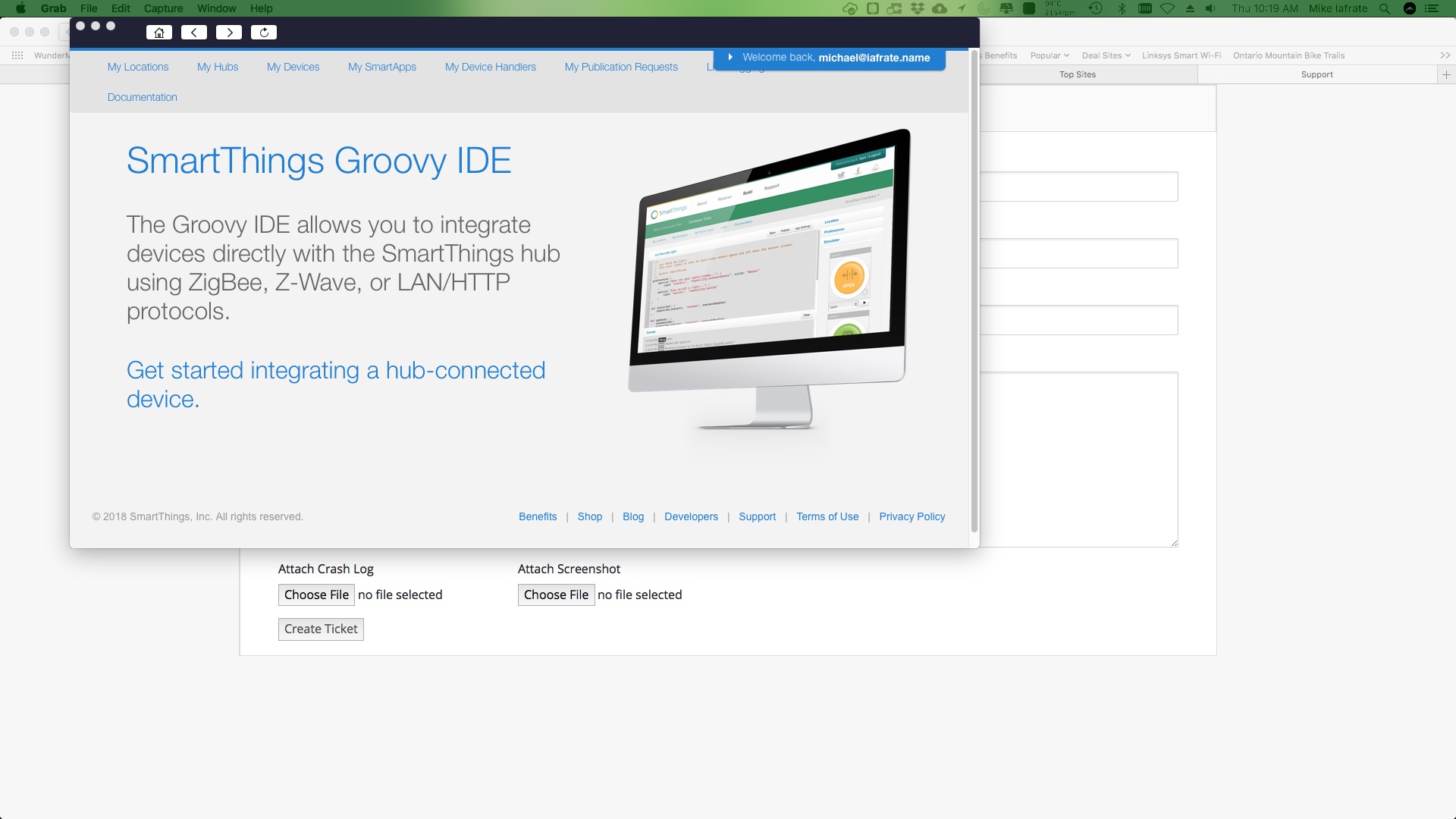
Task: Open the volume control in menu bar
Action: point(1211,8)
